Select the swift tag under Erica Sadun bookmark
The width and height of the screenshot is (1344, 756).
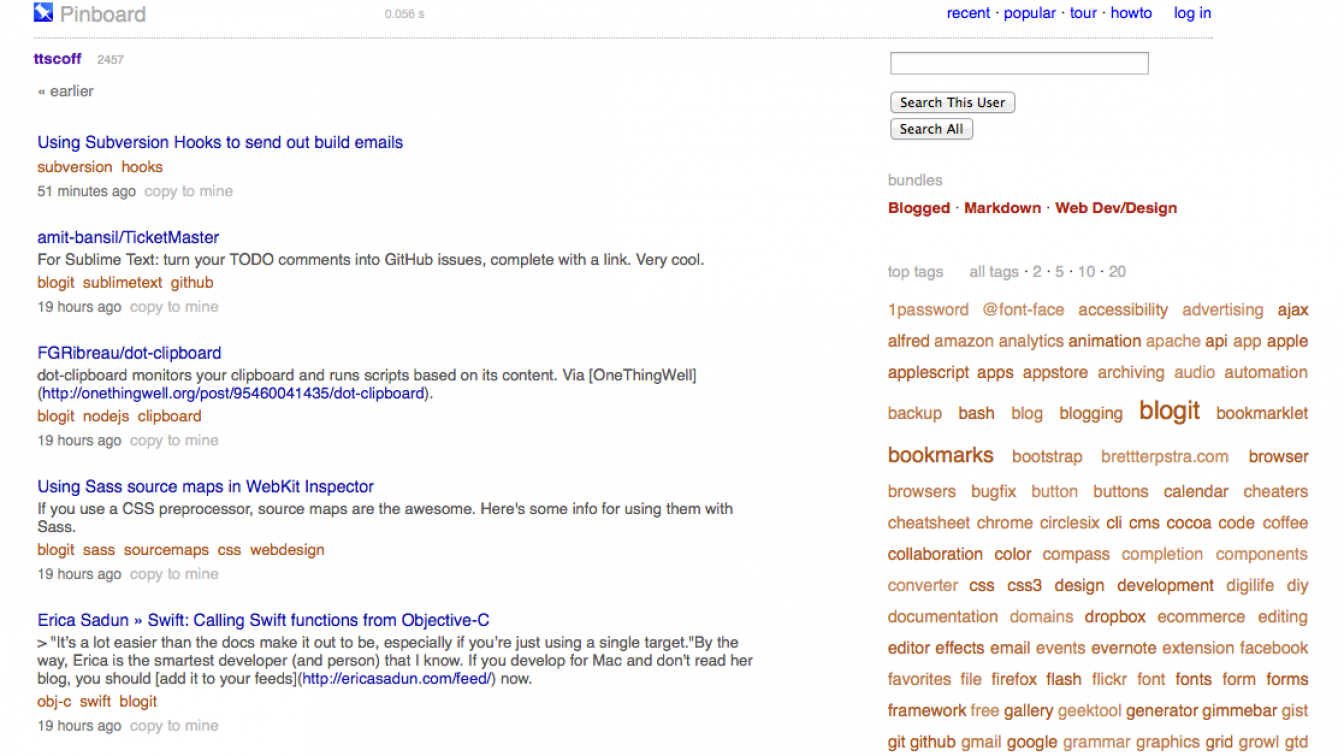[96, 701]
